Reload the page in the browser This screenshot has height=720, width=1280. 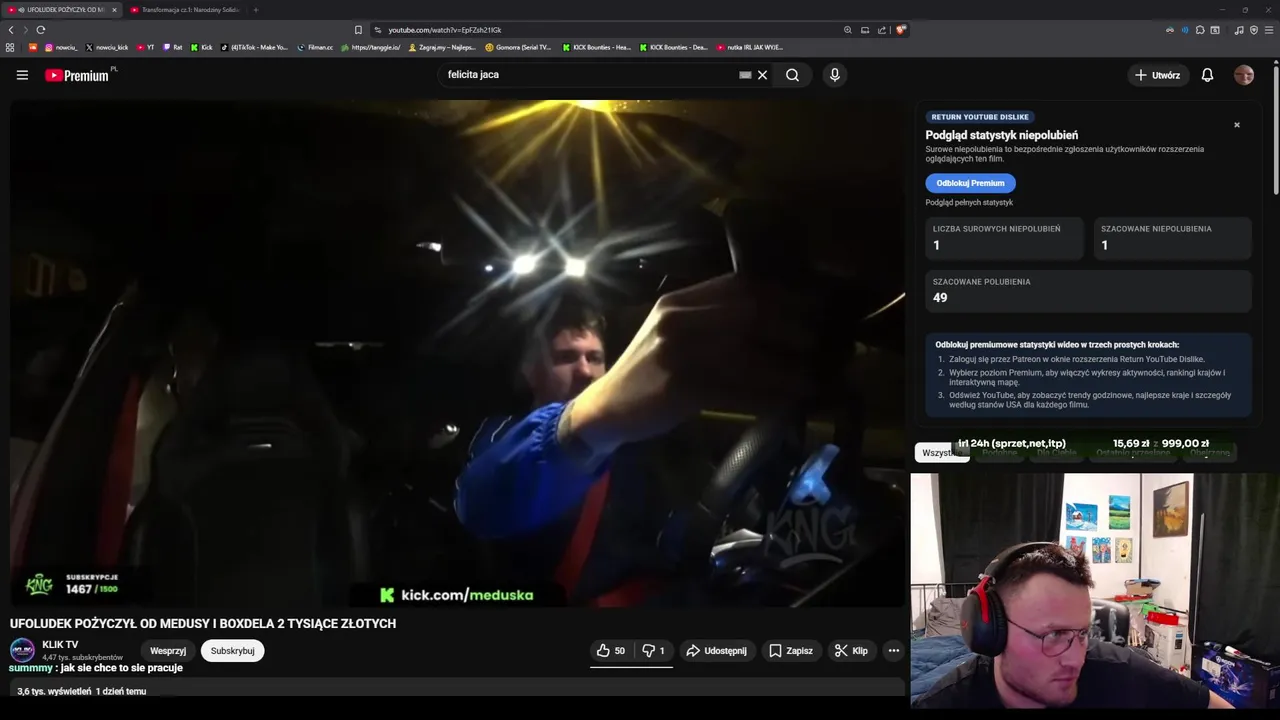tap(41, 30)
